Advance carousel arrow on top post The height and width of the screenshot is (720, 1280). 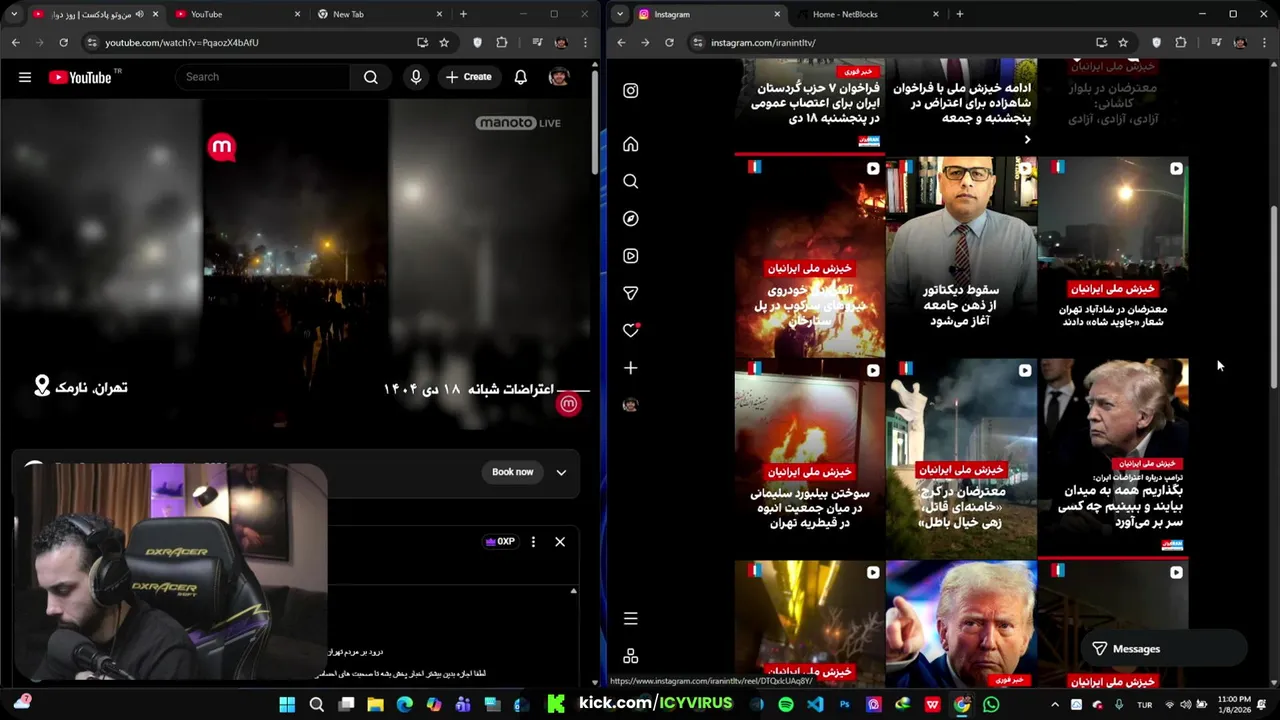[1027, 140]
